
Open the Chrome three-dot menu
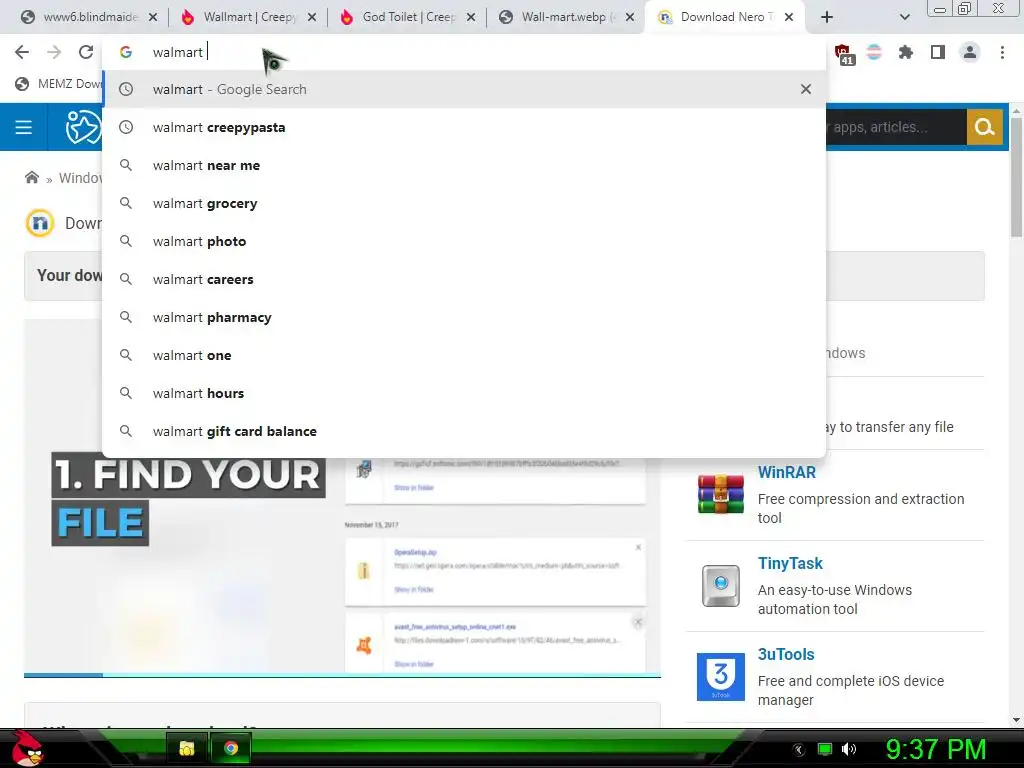(x=1002, y=52)
